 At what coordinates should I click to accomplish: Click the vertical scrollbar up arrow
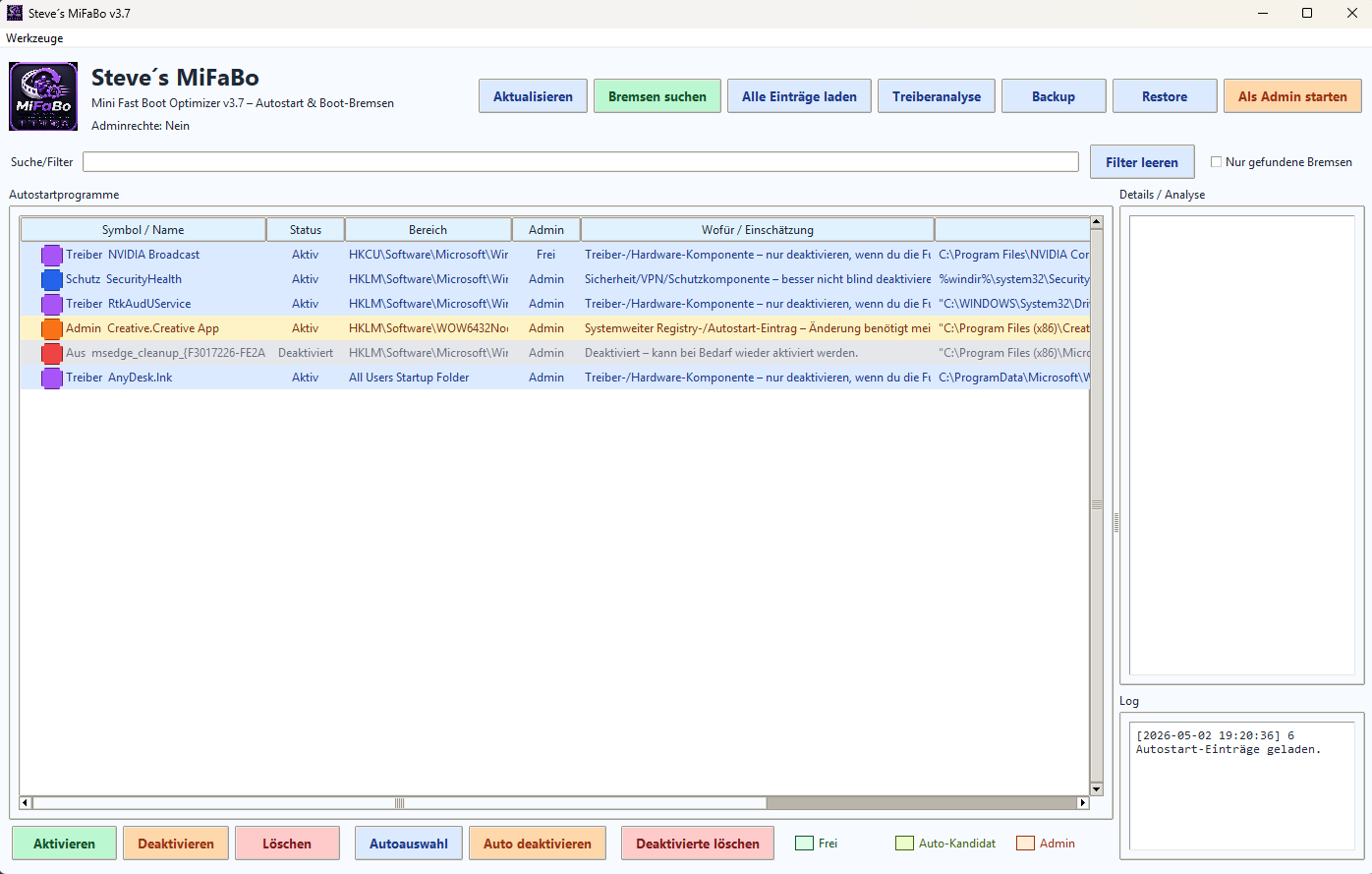coord(1097,223)
